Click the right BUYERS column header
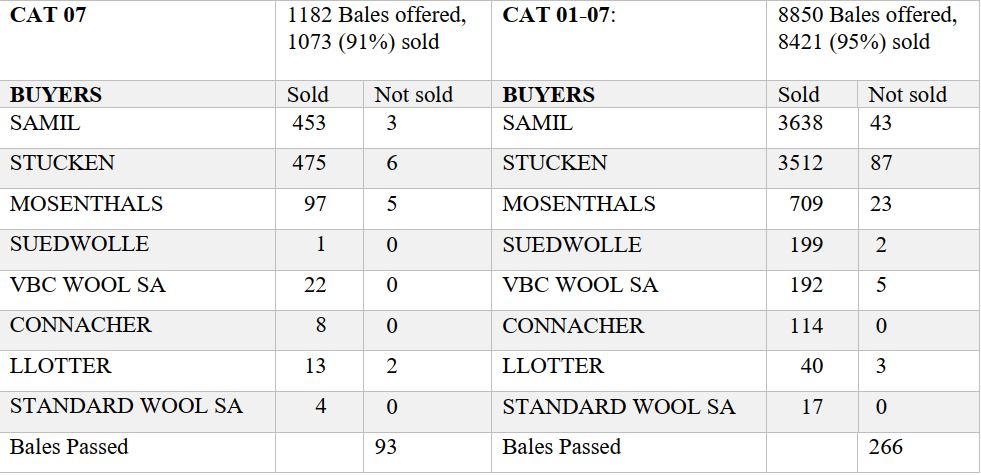The image size is (981, 475). click(548, 94)
